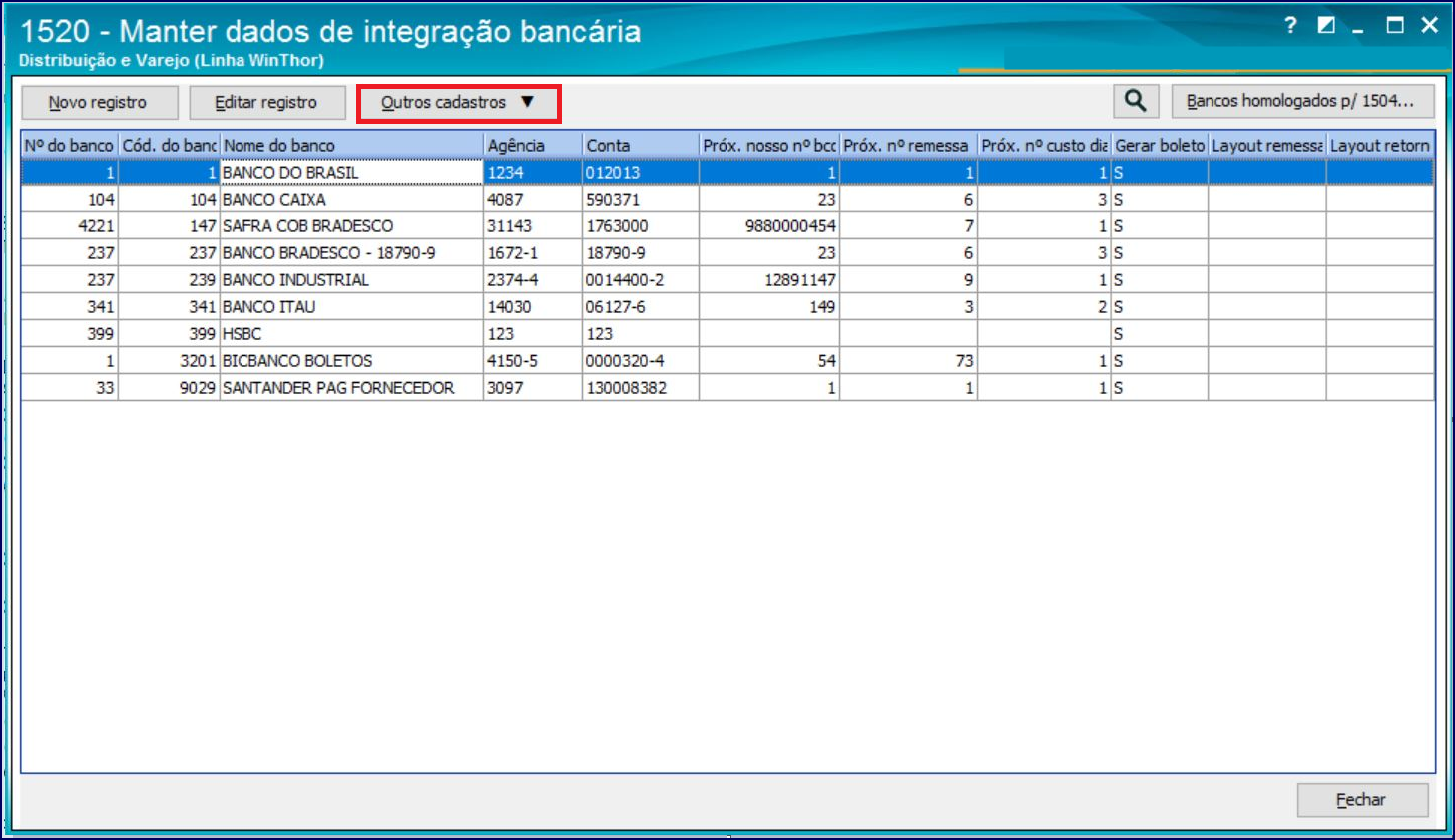Click the Fechar button
Image resolution: width=1455 pixels, height=840 pixels.
coord(1362,800)
